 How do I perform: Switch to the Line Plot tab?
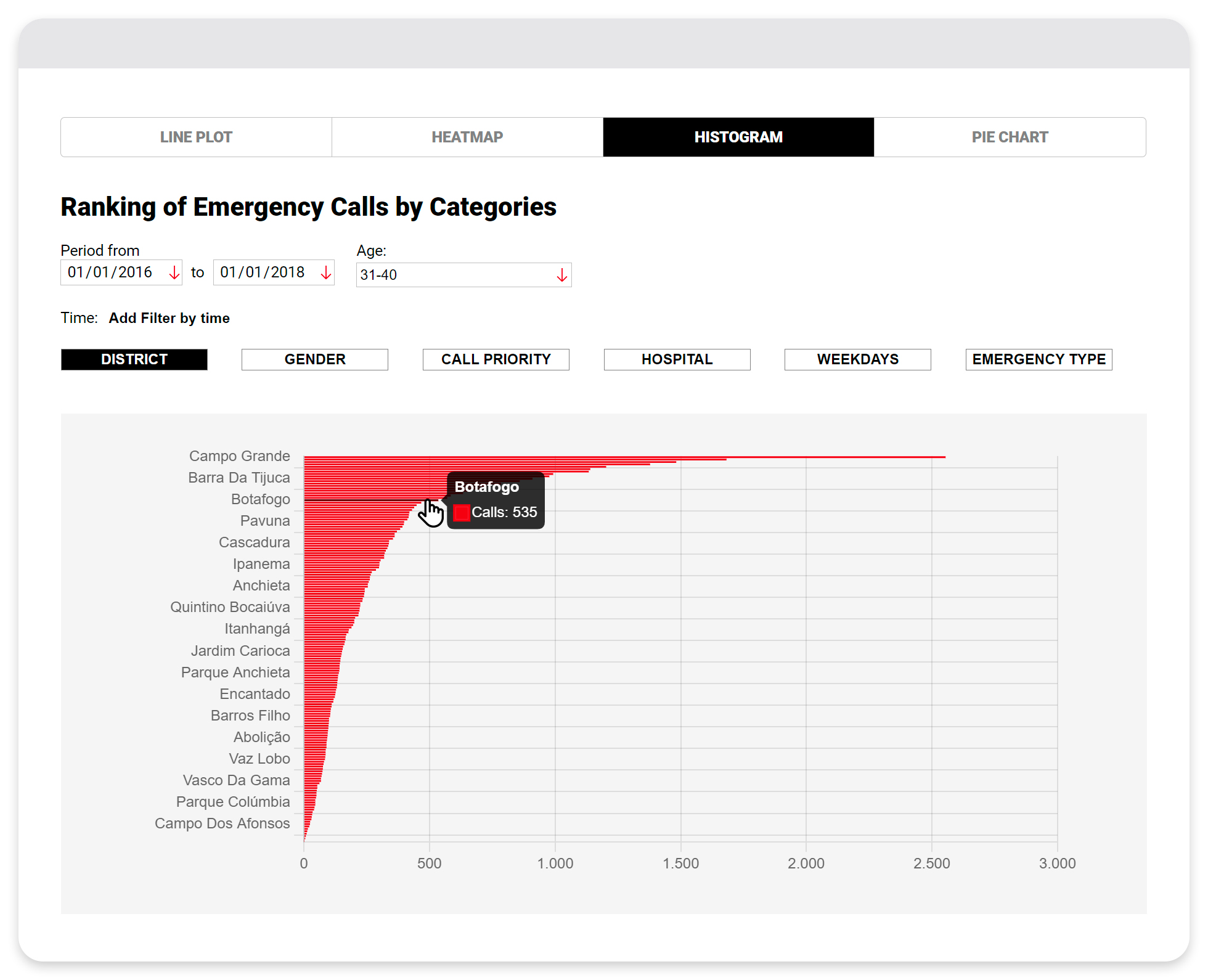point(196,137)
